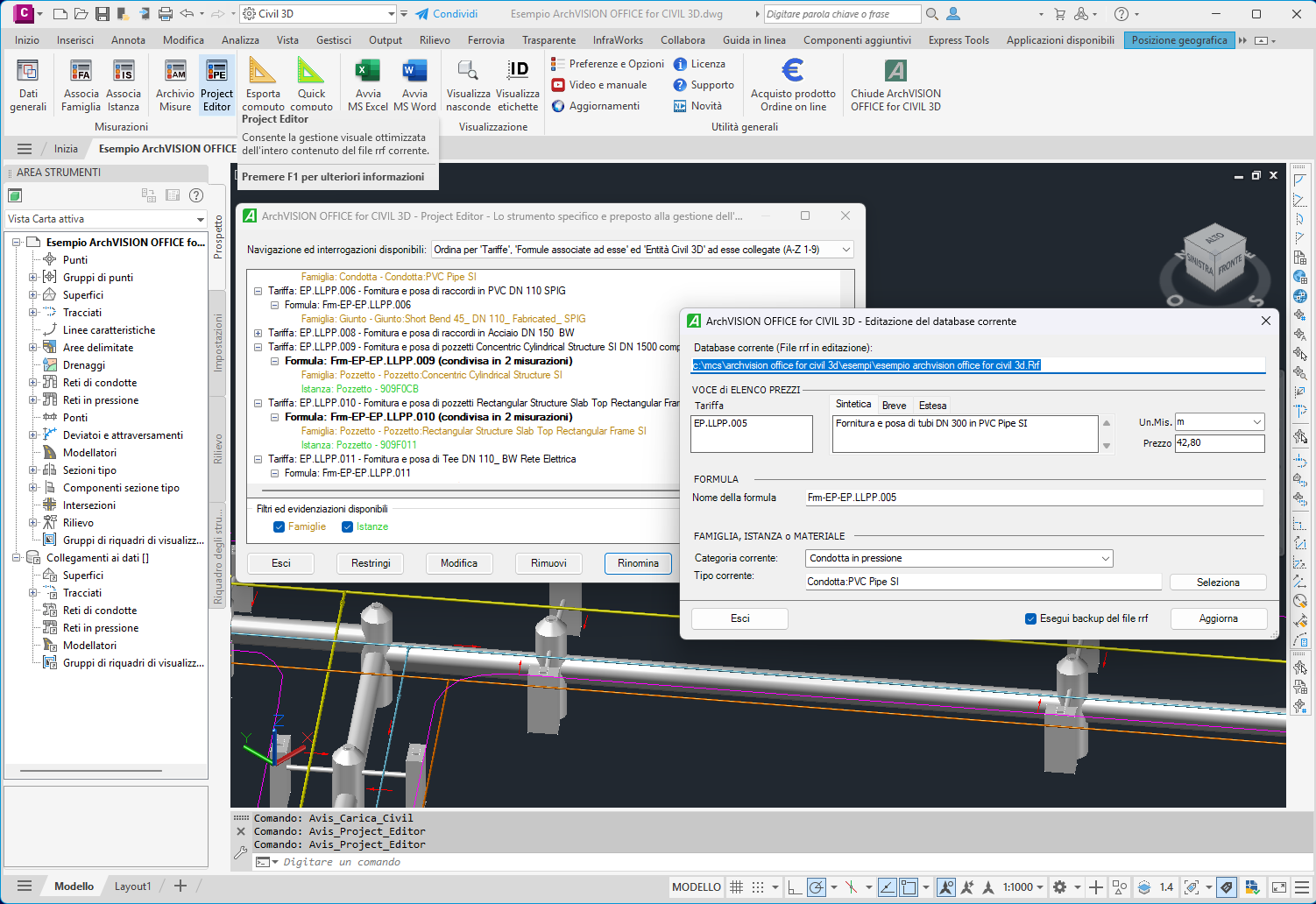Click the Rinomina button
Image resolution: width=1316 pixels, height=904 pixels.
638,563
